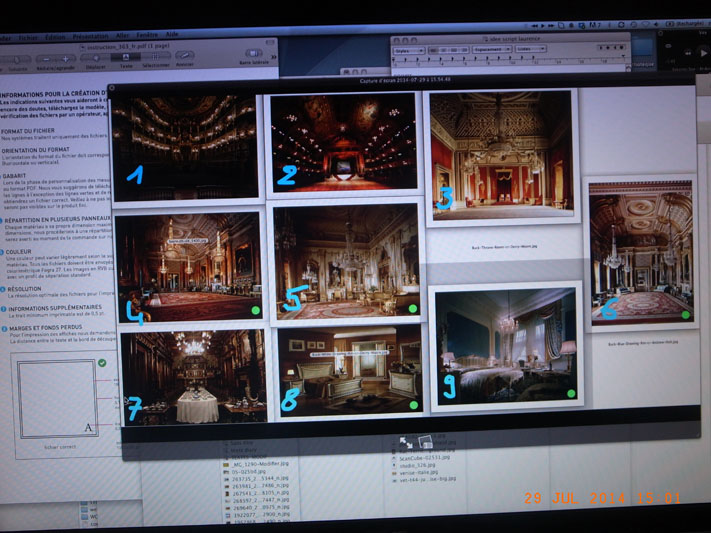Click the zoom in plus button in Preview
Screen dimensions: 711x533
pyautogui.click(x=65, y=59)
